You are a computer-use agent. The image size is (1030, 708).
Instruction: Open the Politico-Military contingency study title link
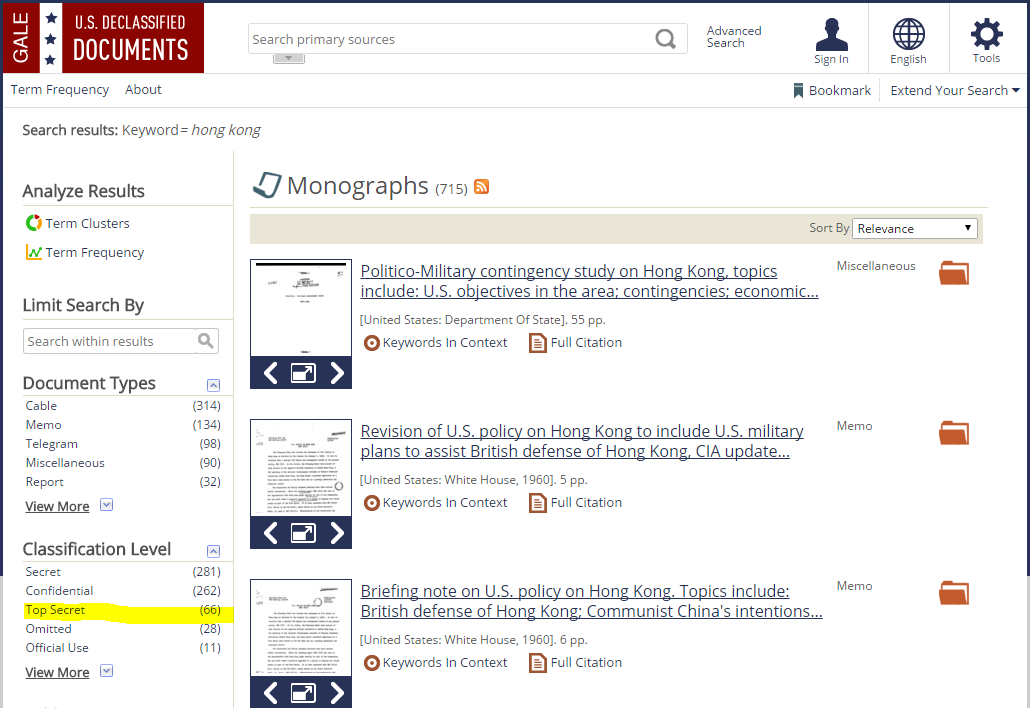coord(589,281)
